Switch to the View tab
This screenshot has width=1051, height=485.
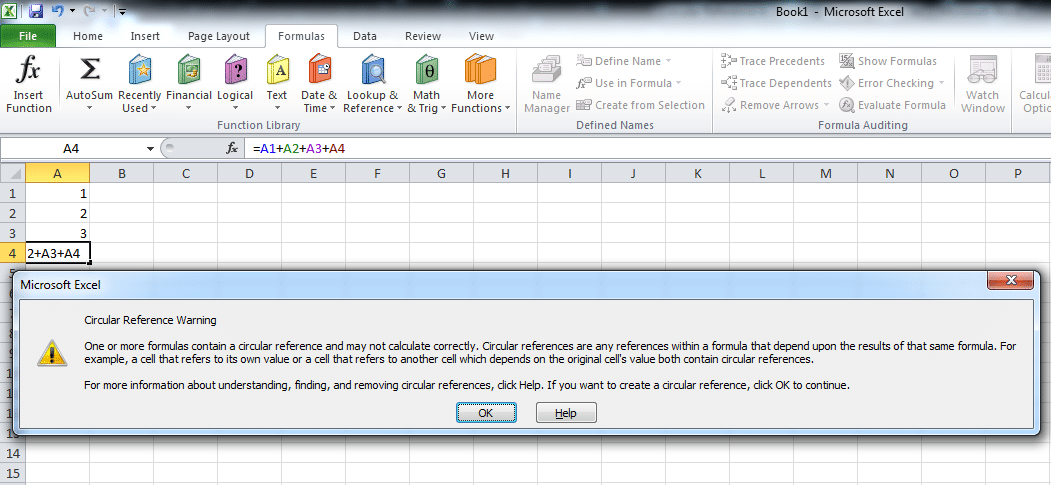point(481,36)
